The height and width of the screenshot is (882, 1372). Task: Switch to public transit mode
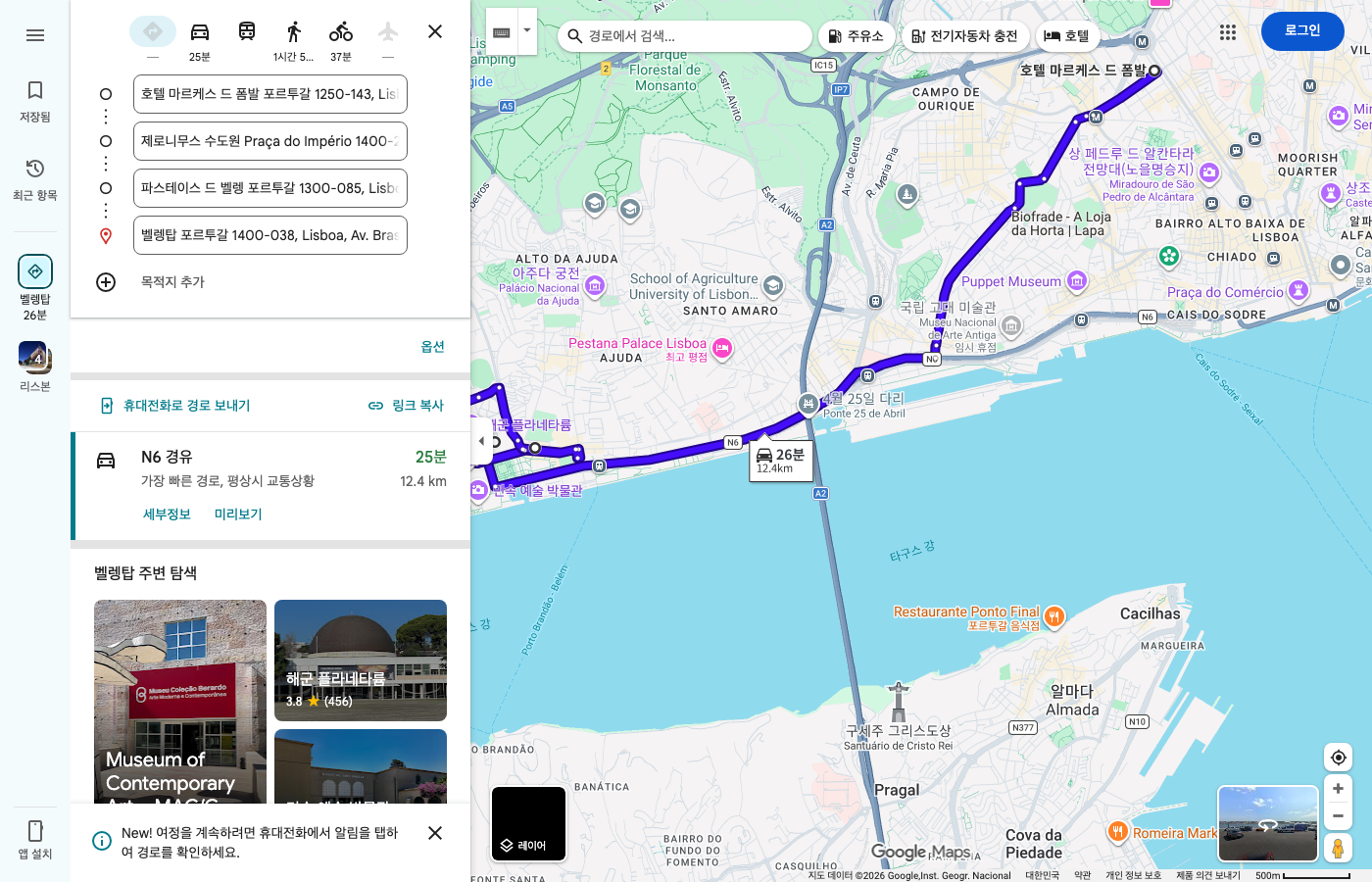coord(247,31)
